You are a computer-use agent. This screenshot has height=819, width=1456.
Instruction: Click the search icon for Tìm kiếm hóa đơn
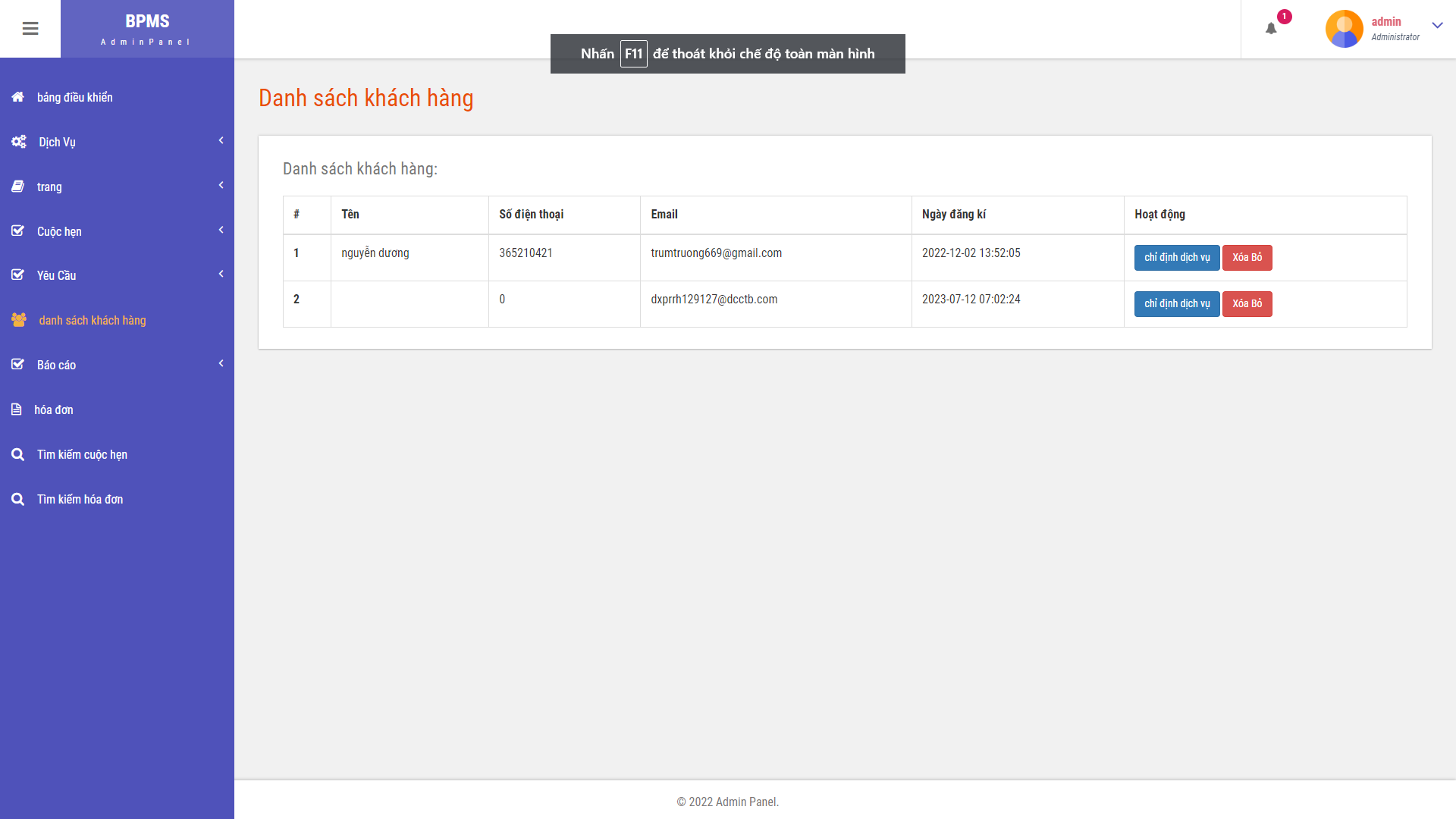(x=18, y=499)
